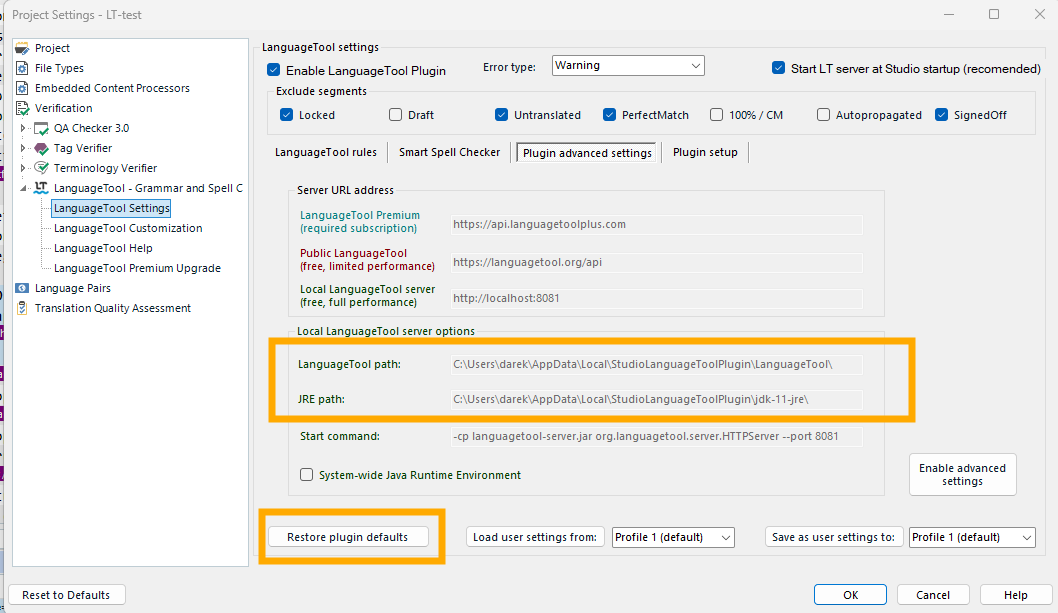Image resolution: width=1058 pixels, height=613 pixels.
Task: Open File Types settings gear icon
Action: pyautogui.click(x=22, y=68)
